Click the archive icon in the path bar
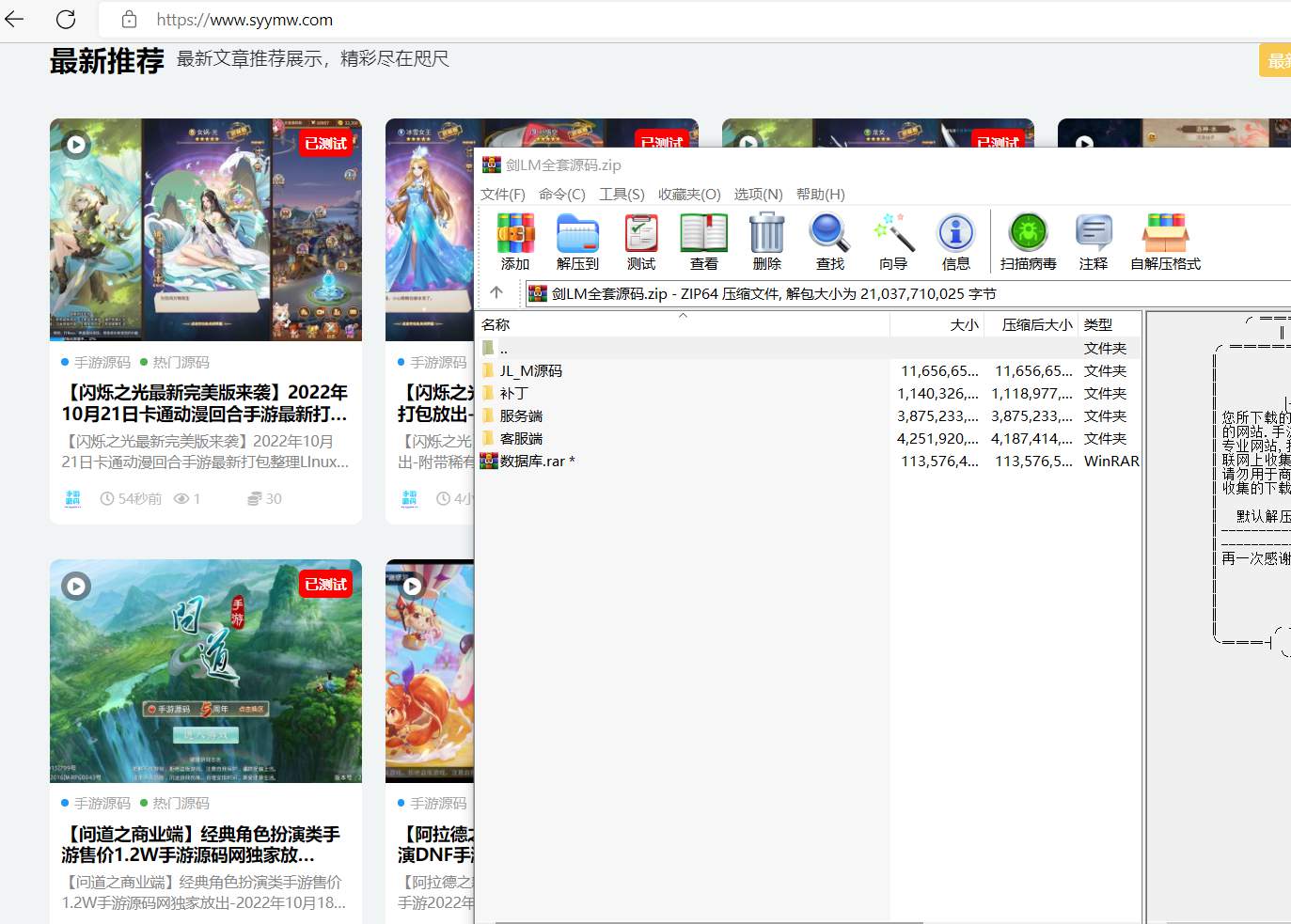The width and height of the screenshot is (1291, 924). 537,293
